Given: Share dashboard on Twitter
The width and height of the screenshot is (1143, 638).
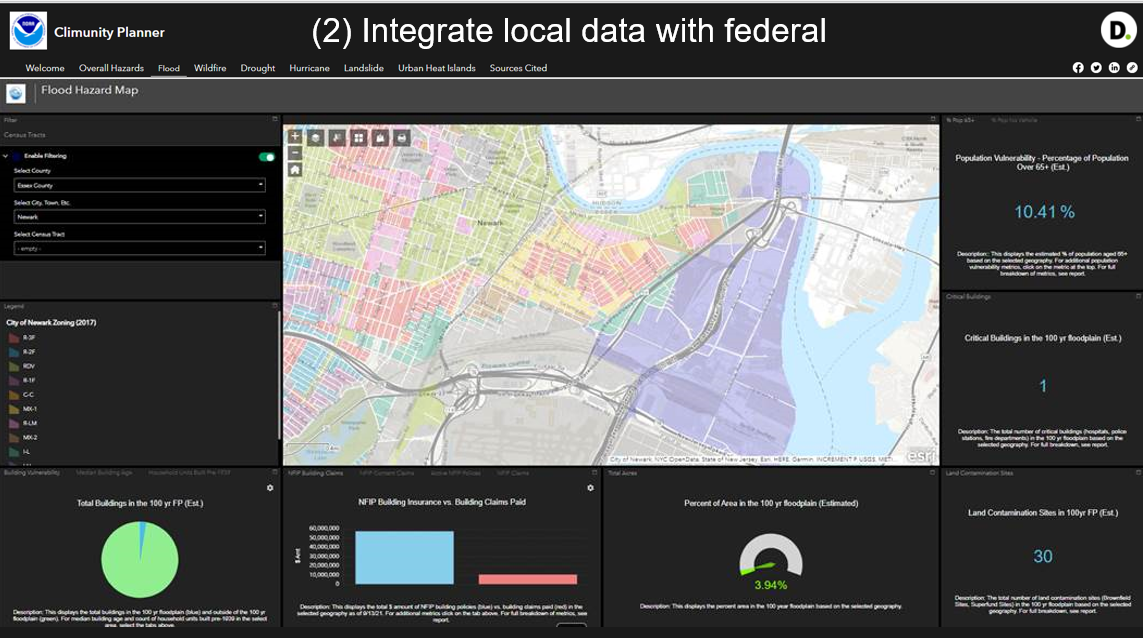Looking at the screenshot, I should [x=1096, y=68].
